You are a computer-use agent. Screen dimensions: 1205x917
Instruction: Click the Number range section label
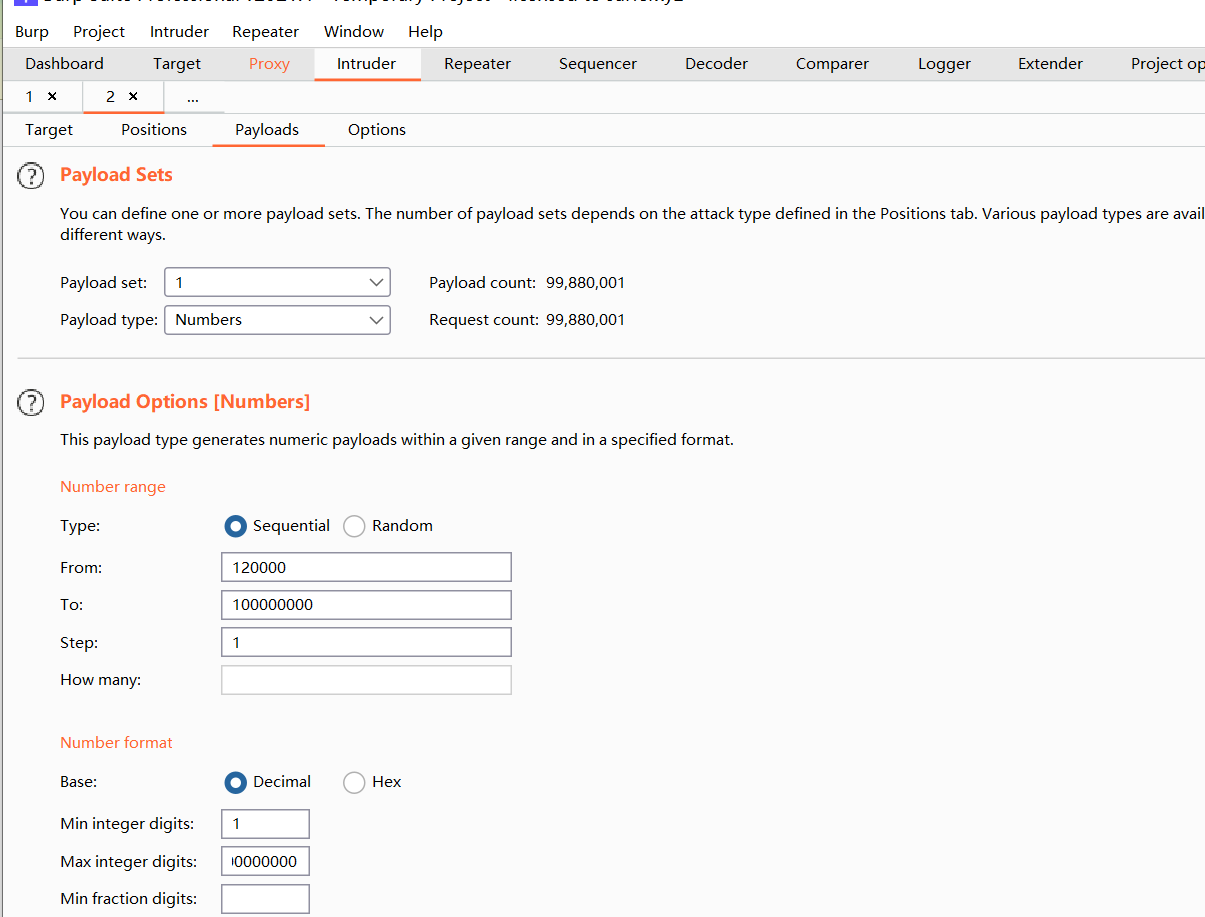(x=113, y=487)
